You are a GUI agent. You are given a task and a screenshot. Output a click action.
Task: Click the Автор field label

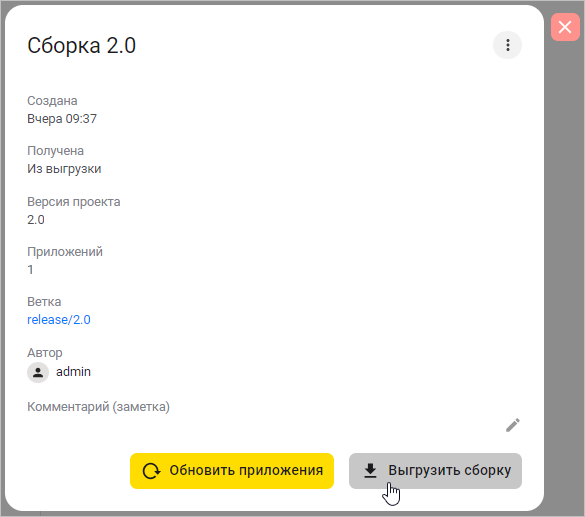pos(45,352)
